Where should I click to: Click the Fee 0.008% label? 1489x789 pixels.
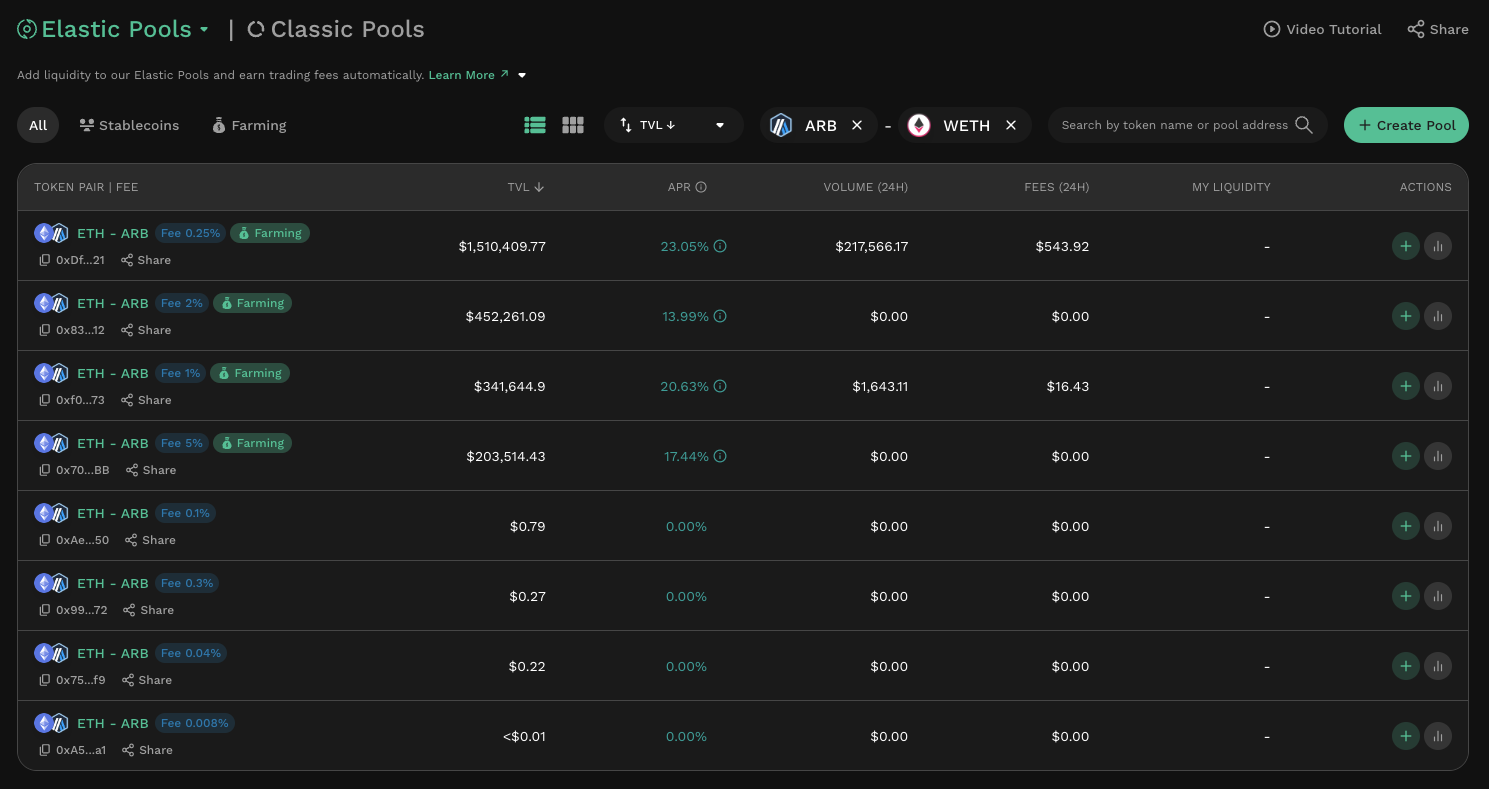pos(195,723)
